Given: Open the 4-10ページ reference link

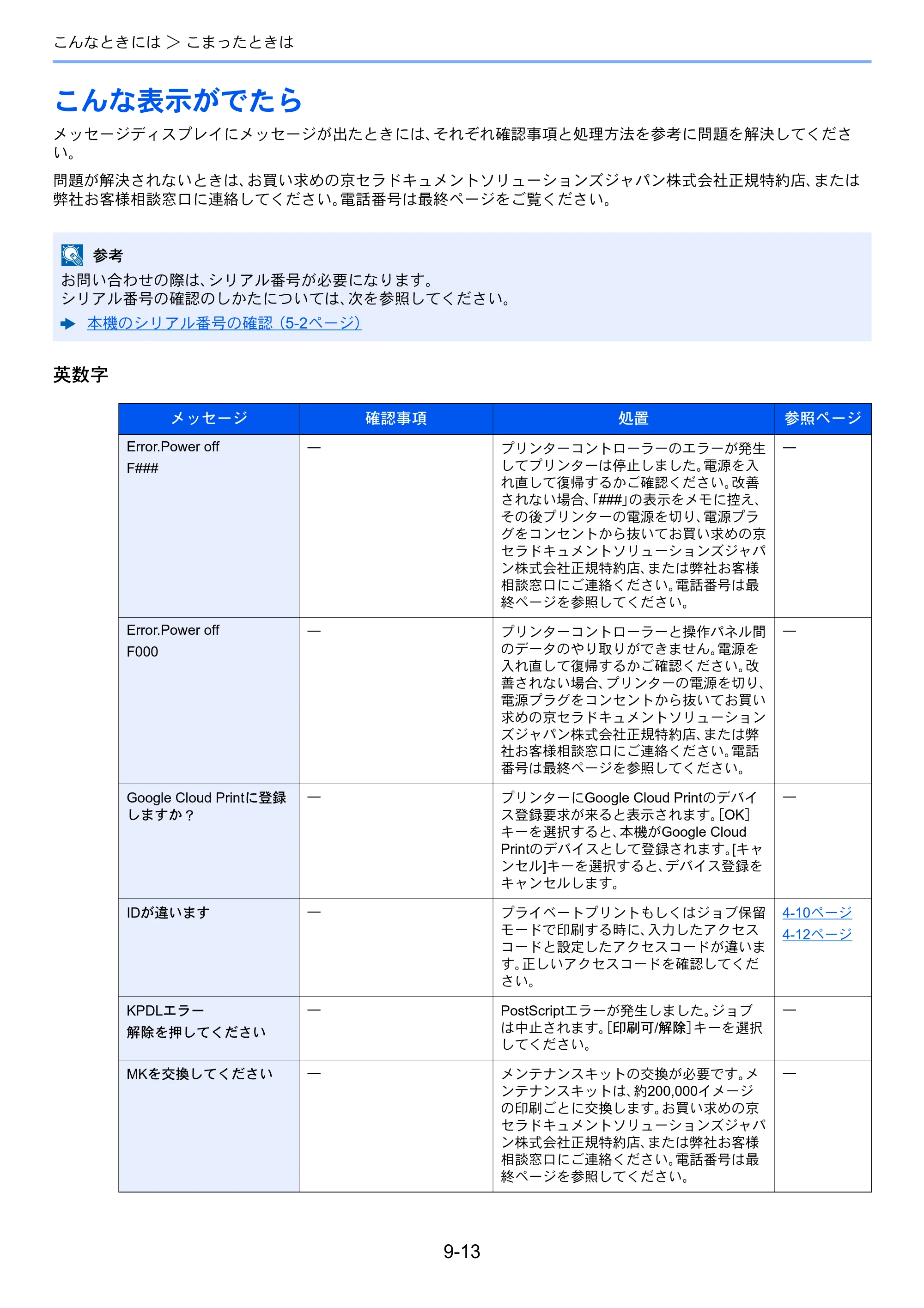Looking at the screenshot, I should (816, 913).
